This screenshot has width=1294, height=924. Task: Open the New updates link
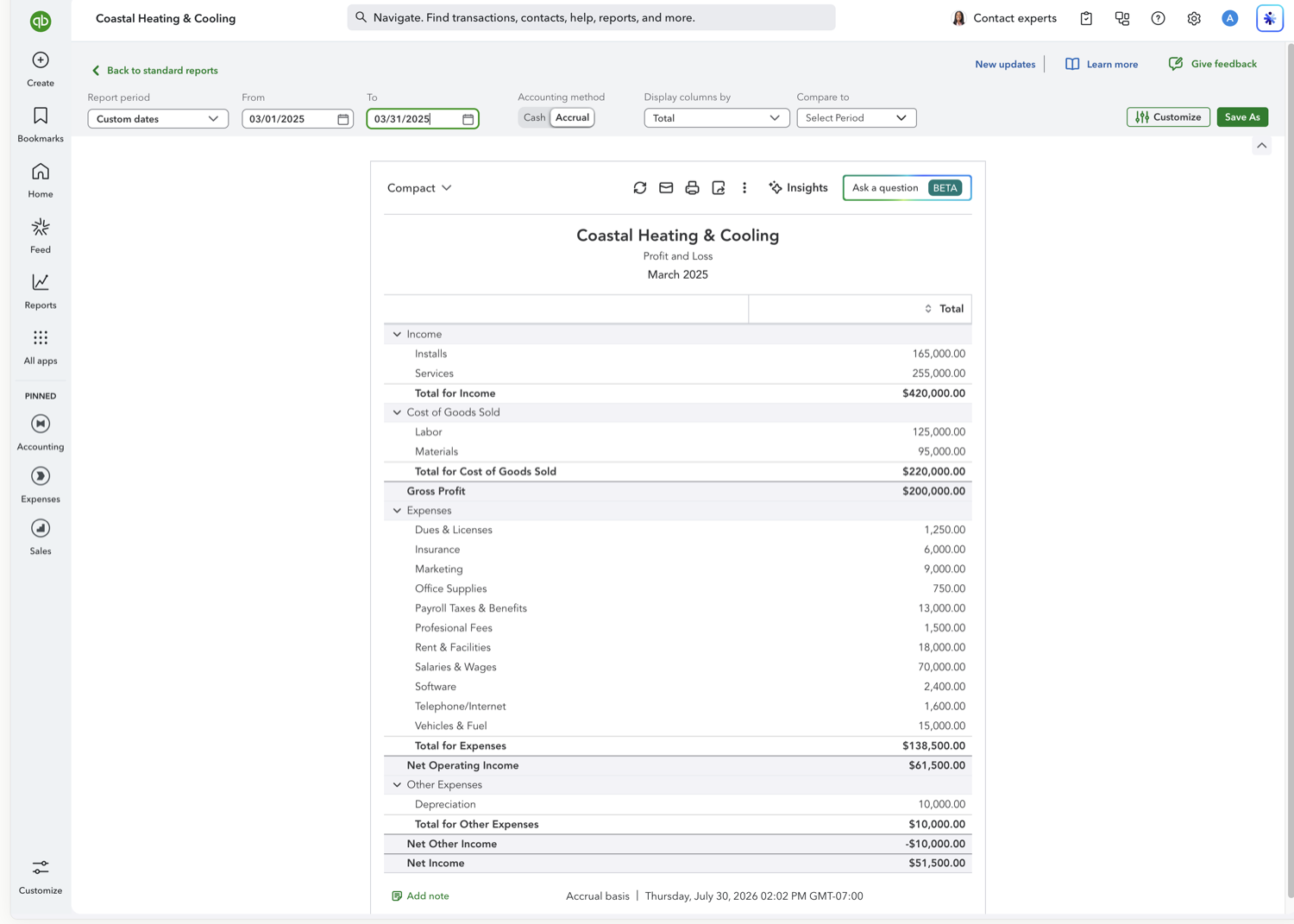(x=1005, y=64)
